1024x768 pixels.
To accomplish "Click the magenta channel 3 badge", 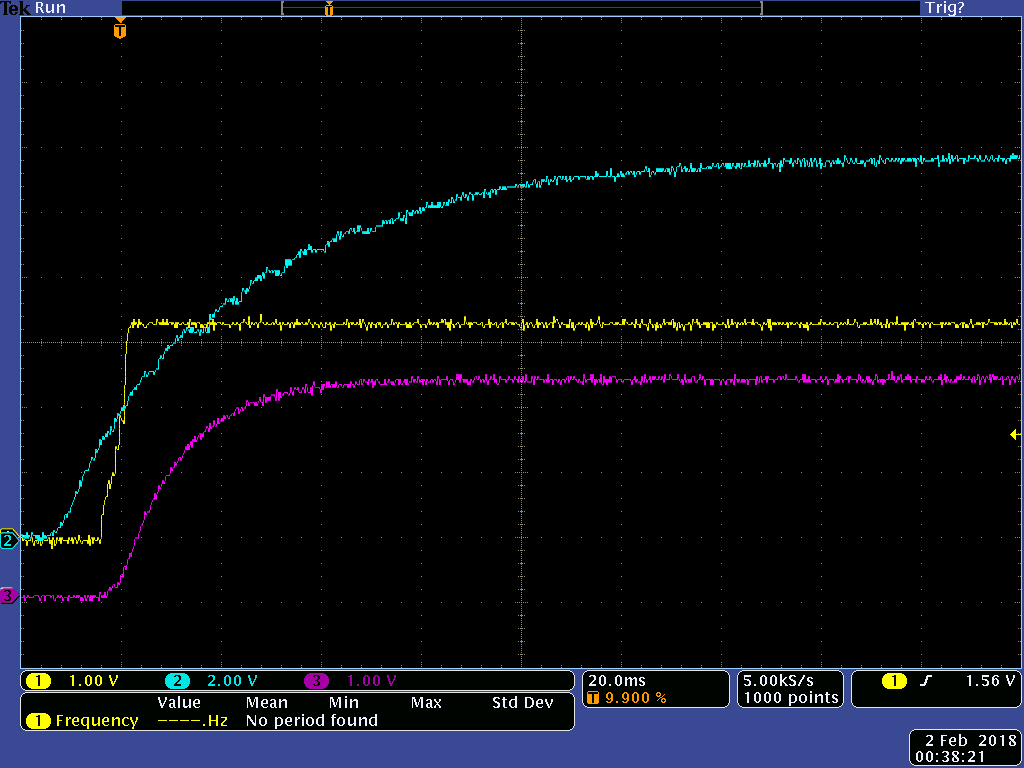I will (317, 681).
